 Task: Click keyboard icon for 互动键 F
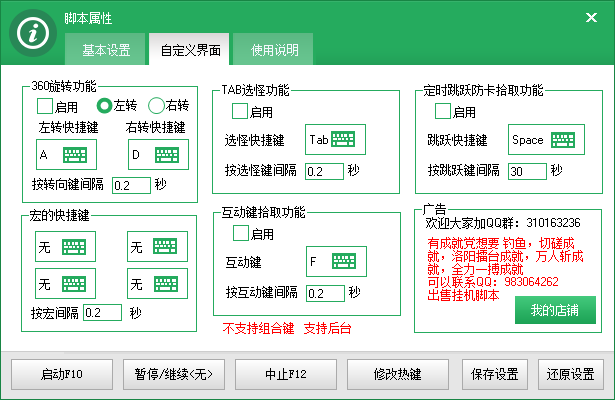click(344, 261)
